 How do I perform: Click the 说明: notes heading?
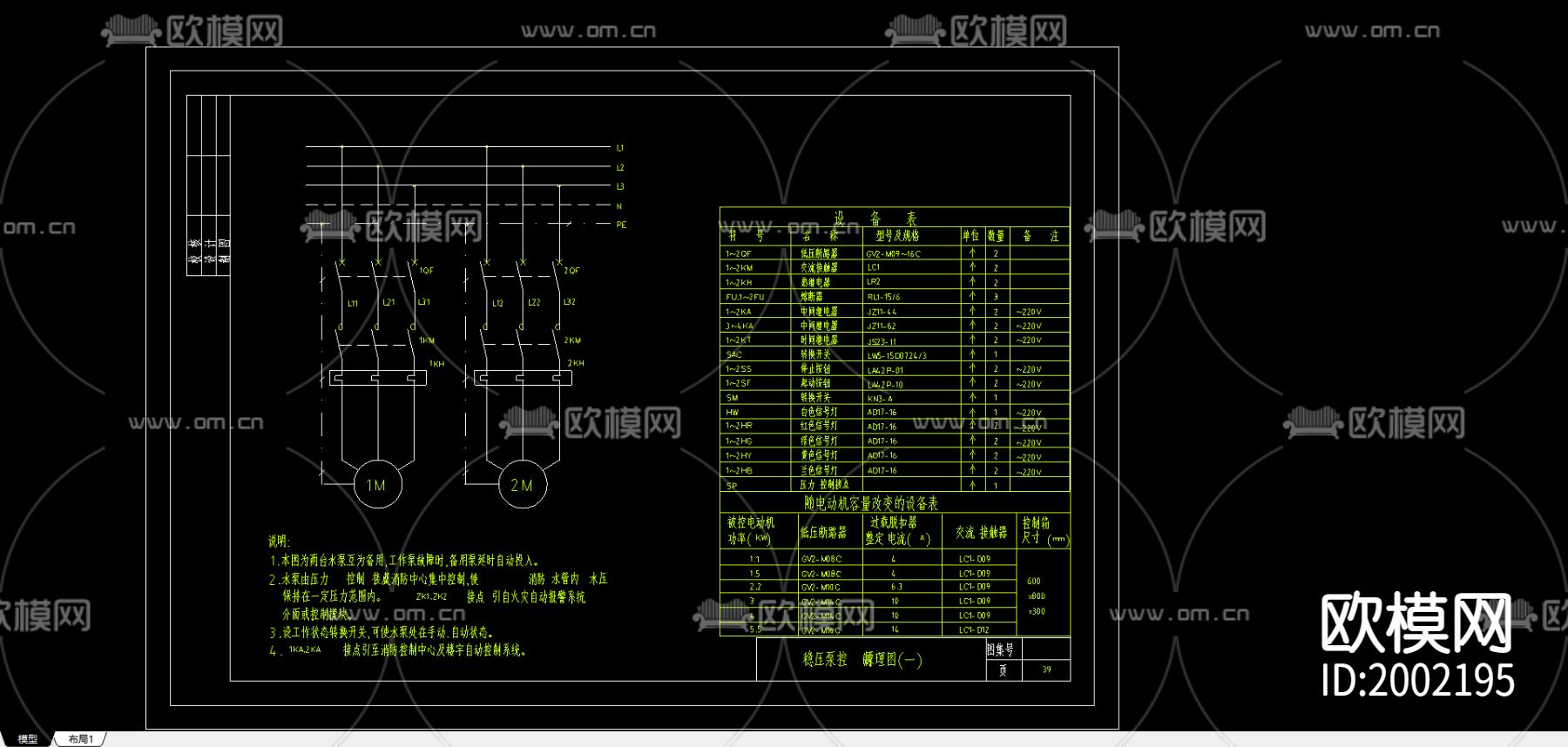[279, 542]
